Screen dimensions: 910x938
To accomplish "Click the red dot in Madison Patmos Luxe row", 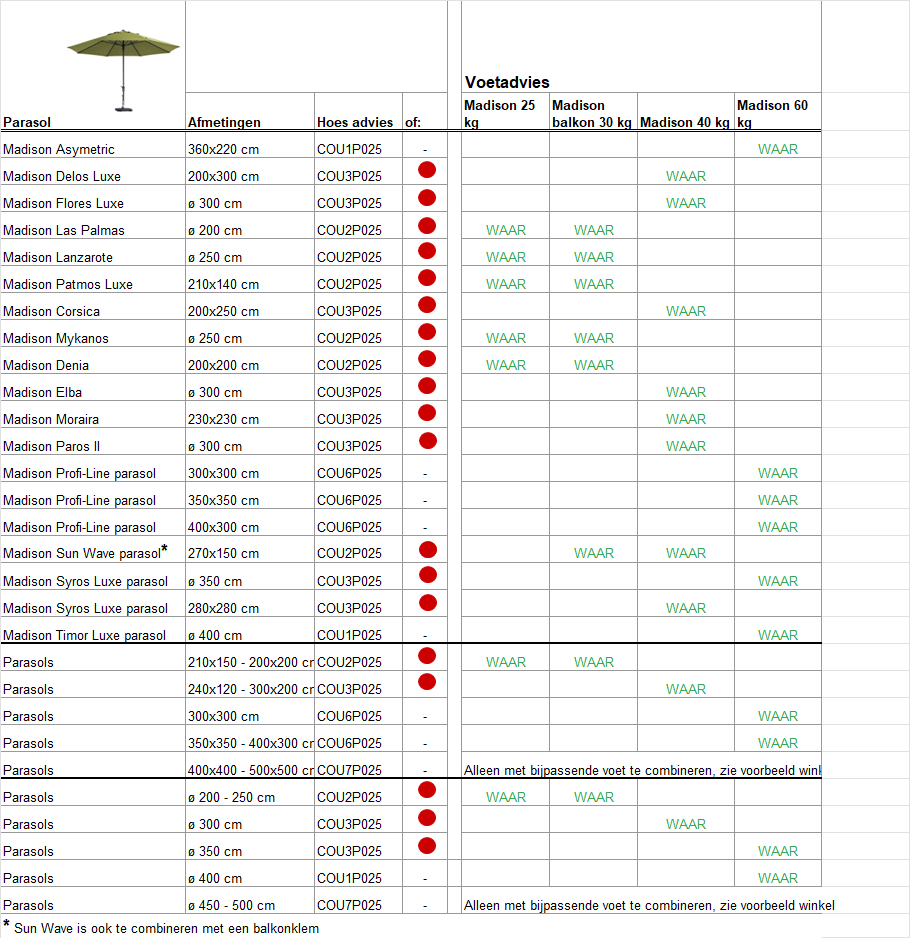I will (427, 278).
